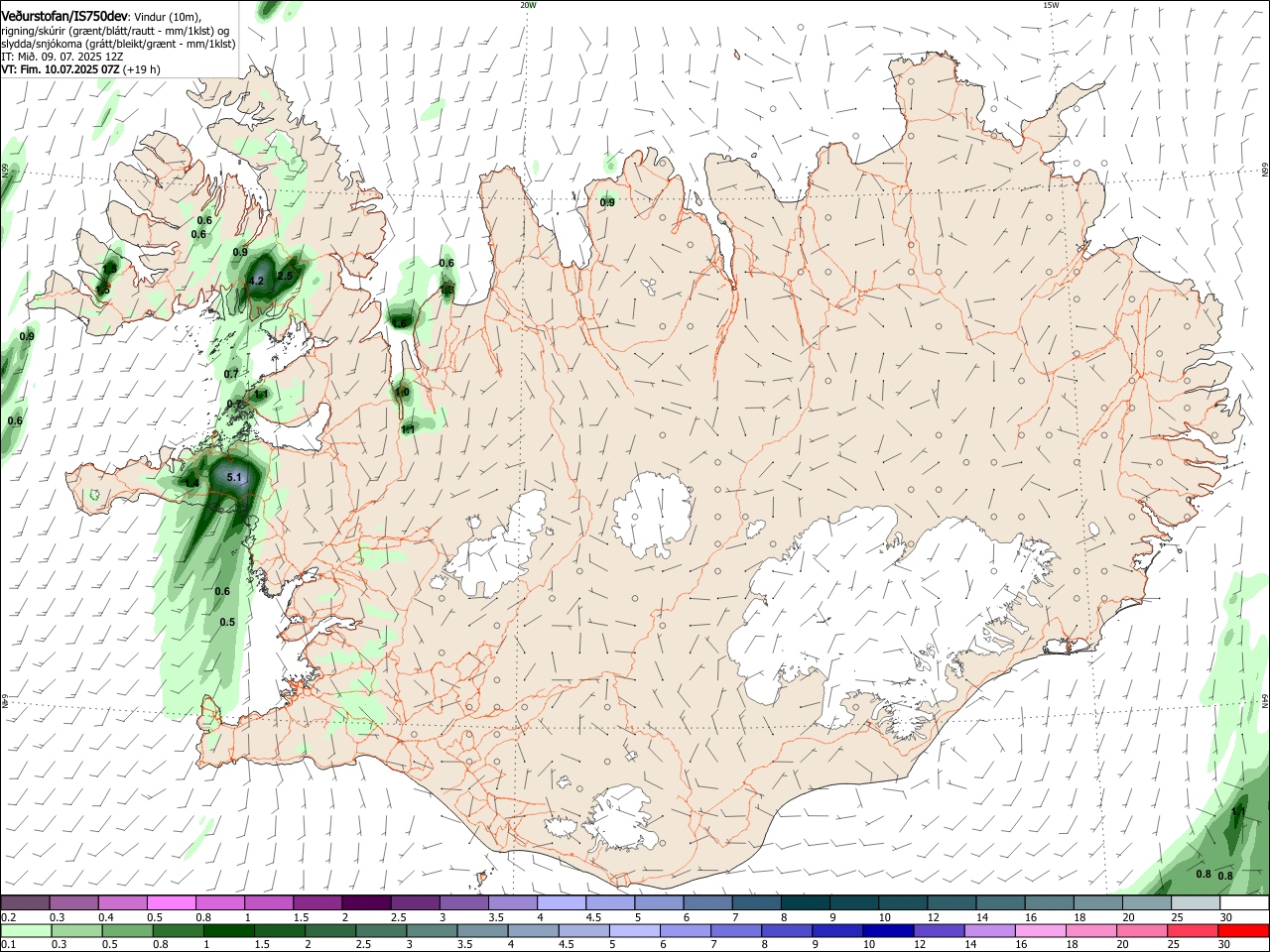The image size is (1270, 952).
Task: Select the IT: Mið. 09. 07. 2025 12Z line
Action: [63, 57]
